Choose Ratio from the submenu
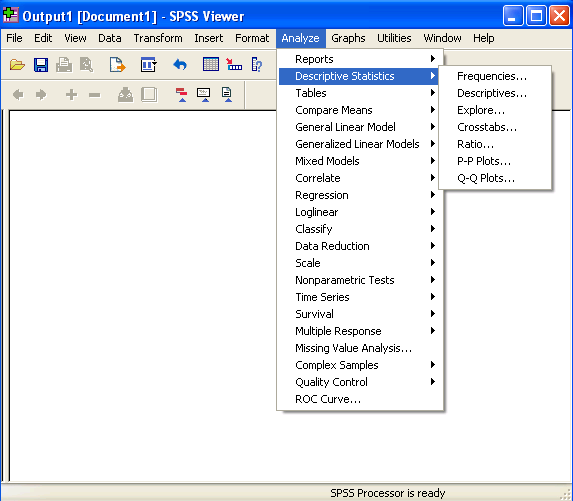The width and height of the screenshot is (573, 501). pos(495,144)
